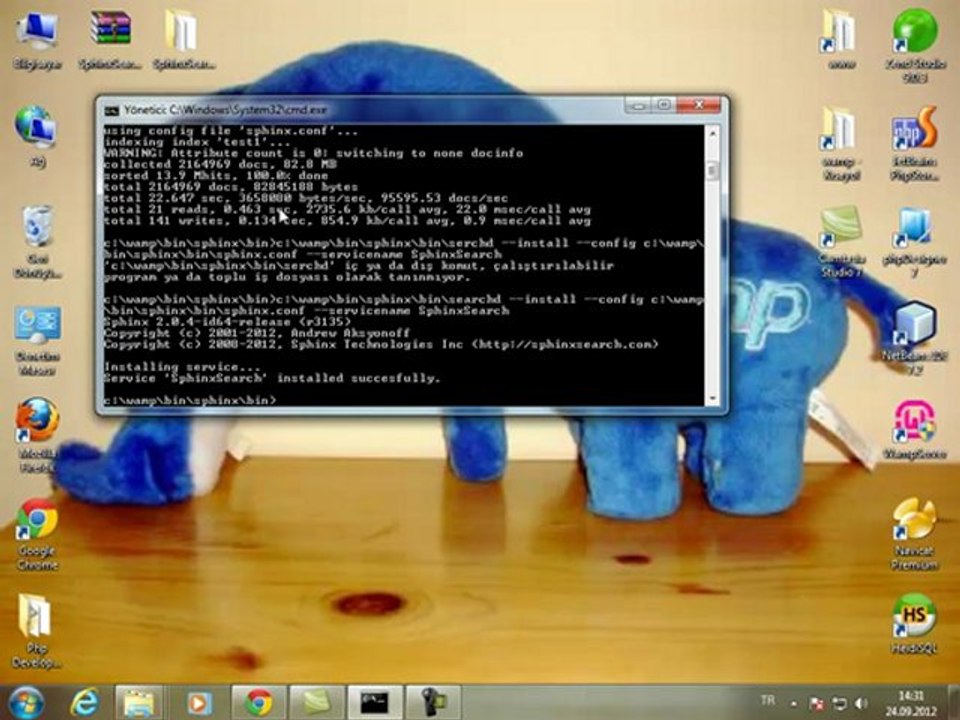Screen dimensions: 960x720
Task: Open the Action Center flag icon
Action: click(x=816, y=703)
